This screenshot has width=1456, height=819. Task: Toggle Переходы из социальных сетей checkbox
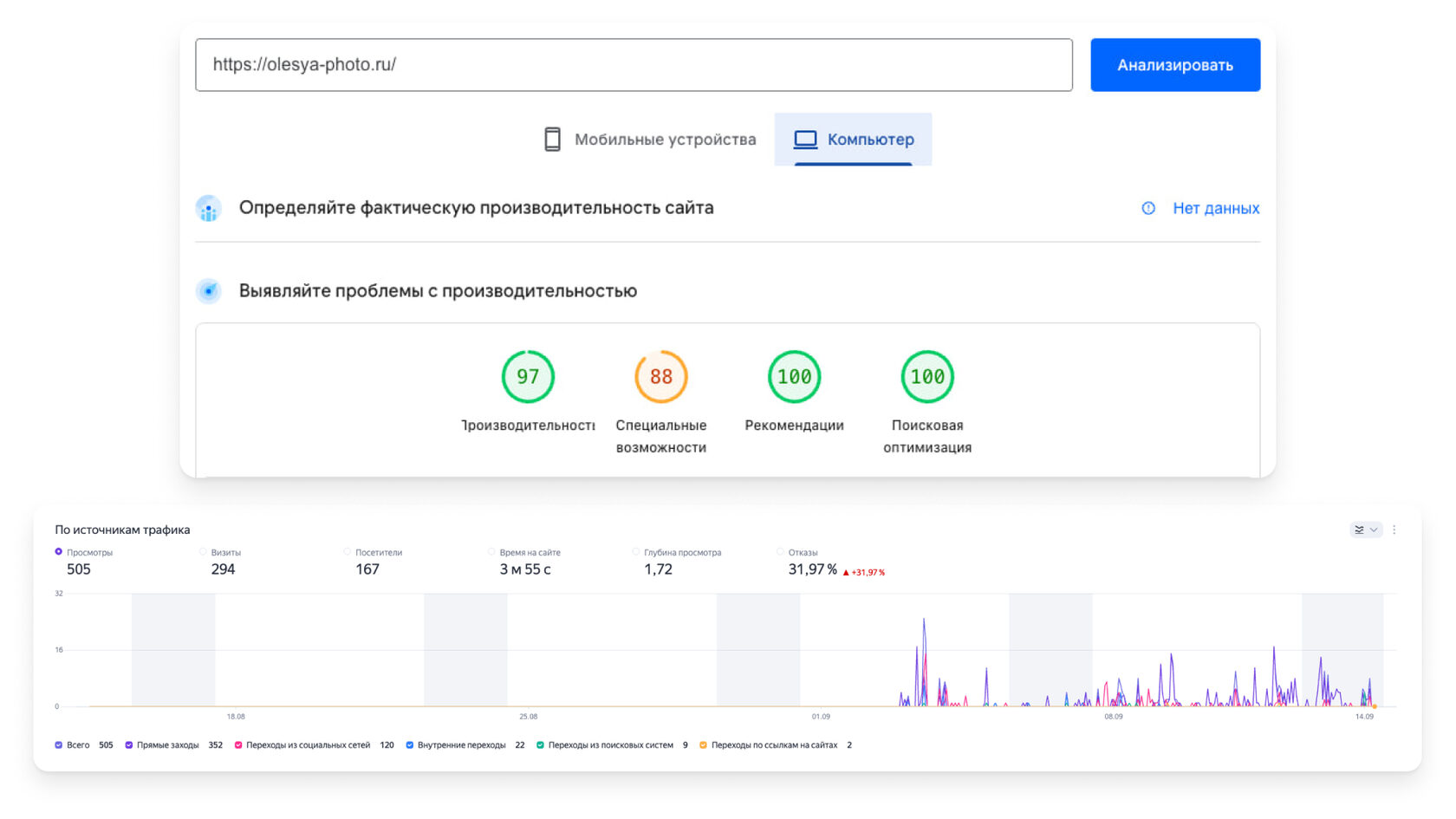[x=238, y=745]
